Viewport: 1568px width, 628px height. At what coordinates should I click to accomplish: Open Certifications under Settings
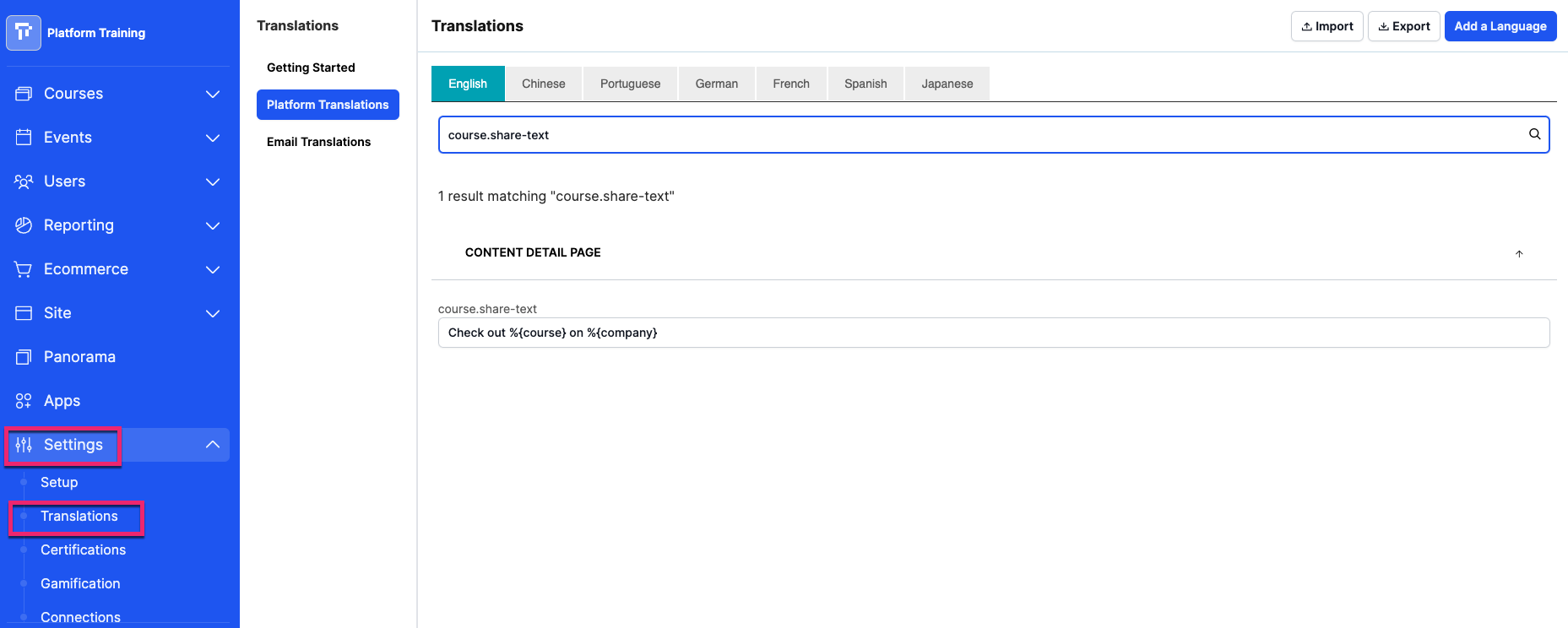point(83,549)
